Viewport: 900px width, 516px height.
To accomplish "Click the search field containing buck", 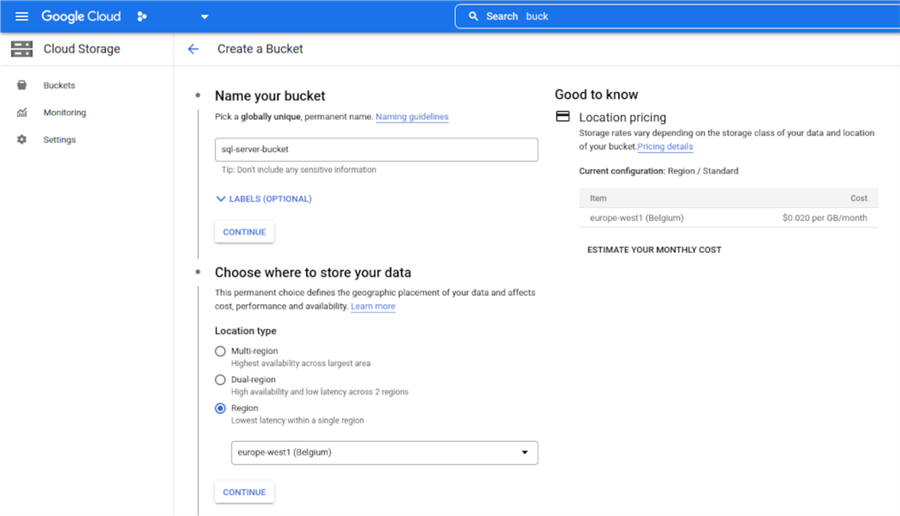I will coord(677,16).
